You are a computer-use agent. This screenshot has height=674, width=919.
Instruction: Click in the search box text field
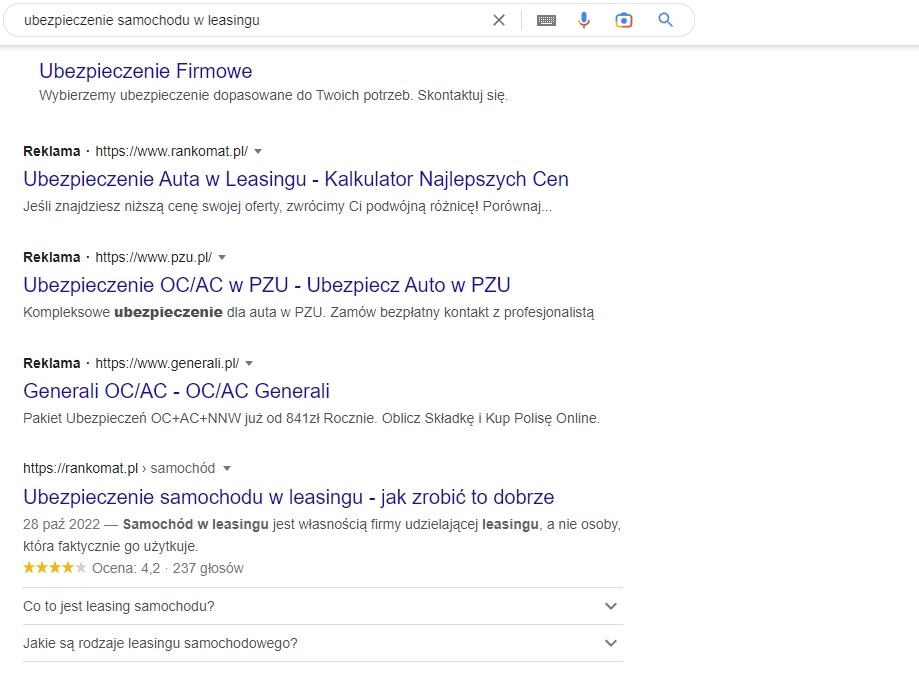coord(252,21)
